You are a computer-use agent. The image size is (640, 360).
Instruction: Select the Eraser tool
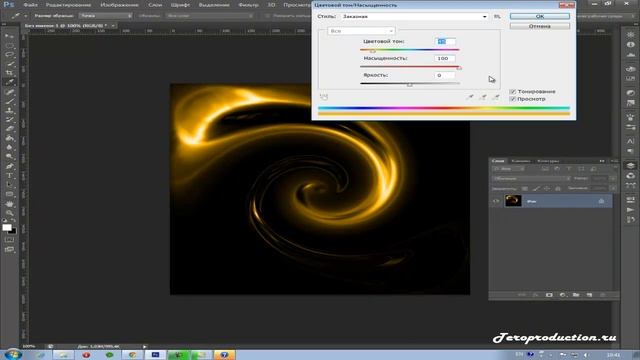point(9,129)
